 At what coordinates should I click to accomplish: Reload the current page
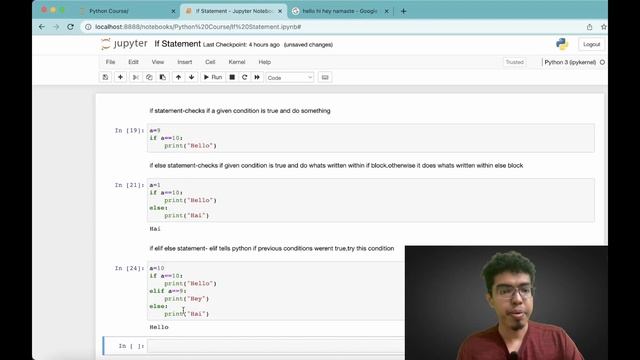(71, 27)
